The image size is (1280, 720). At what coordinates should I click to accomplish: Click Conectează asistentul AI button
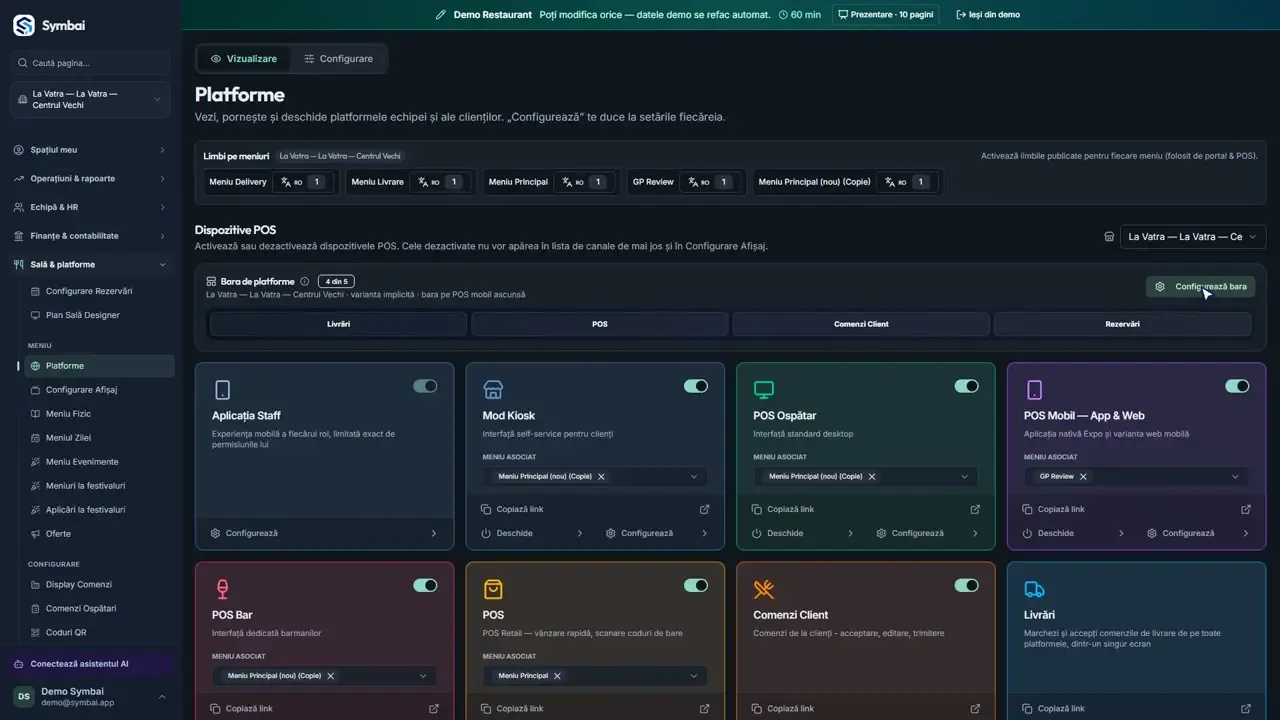tap(90, 664)
